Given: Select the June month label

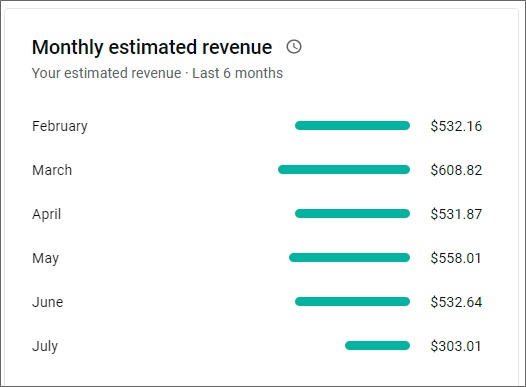Looking at the screenshot, I should click(x=48, y=302).
